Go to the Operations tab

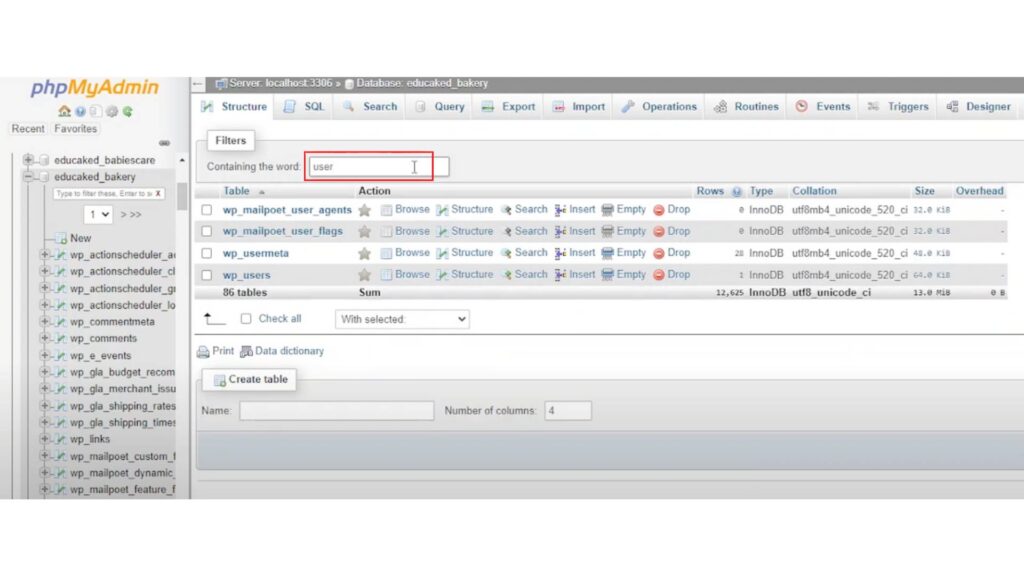[x=659, y=106]
